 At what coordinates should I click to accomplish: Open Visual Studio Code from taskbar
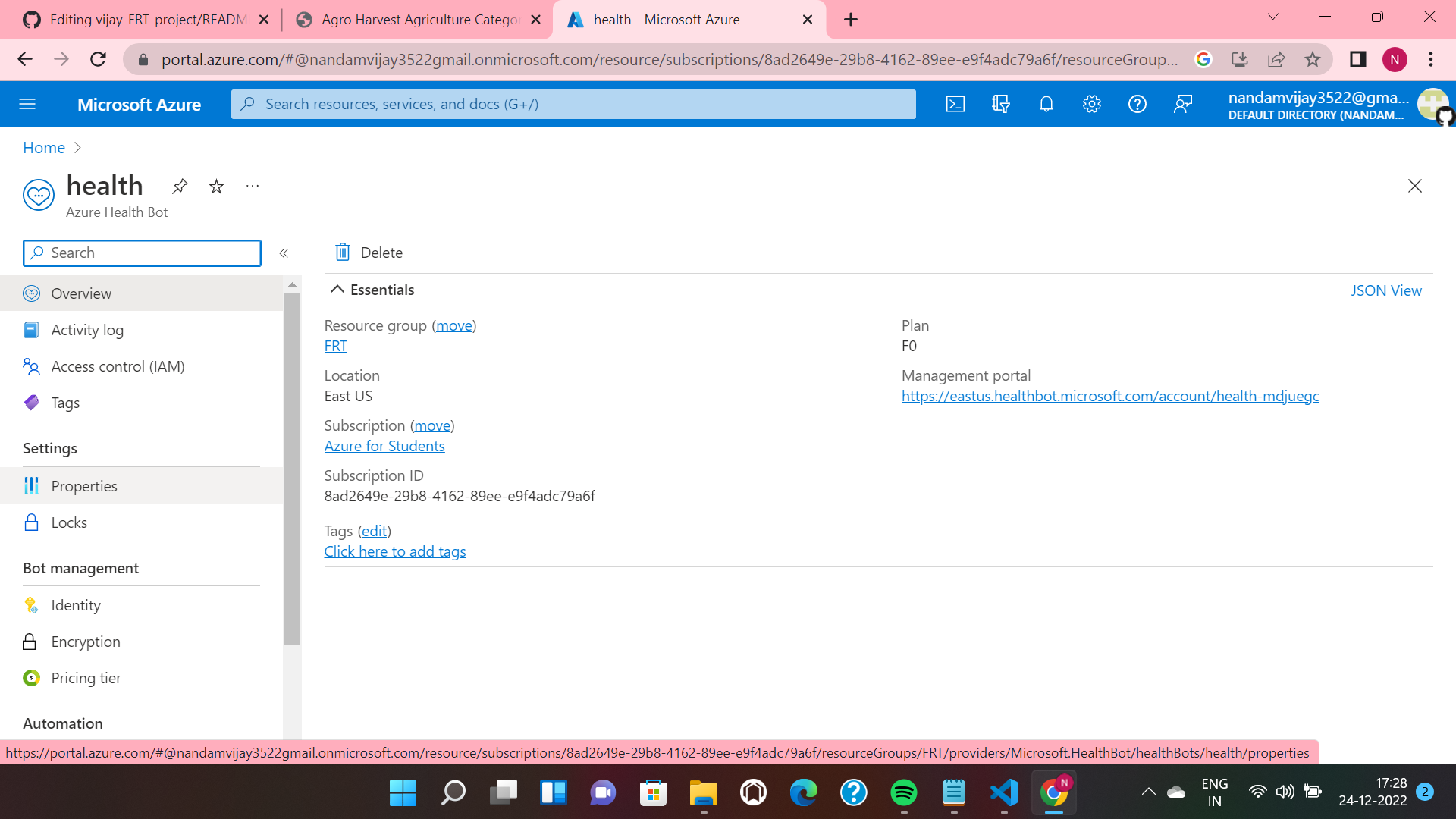1004,792
